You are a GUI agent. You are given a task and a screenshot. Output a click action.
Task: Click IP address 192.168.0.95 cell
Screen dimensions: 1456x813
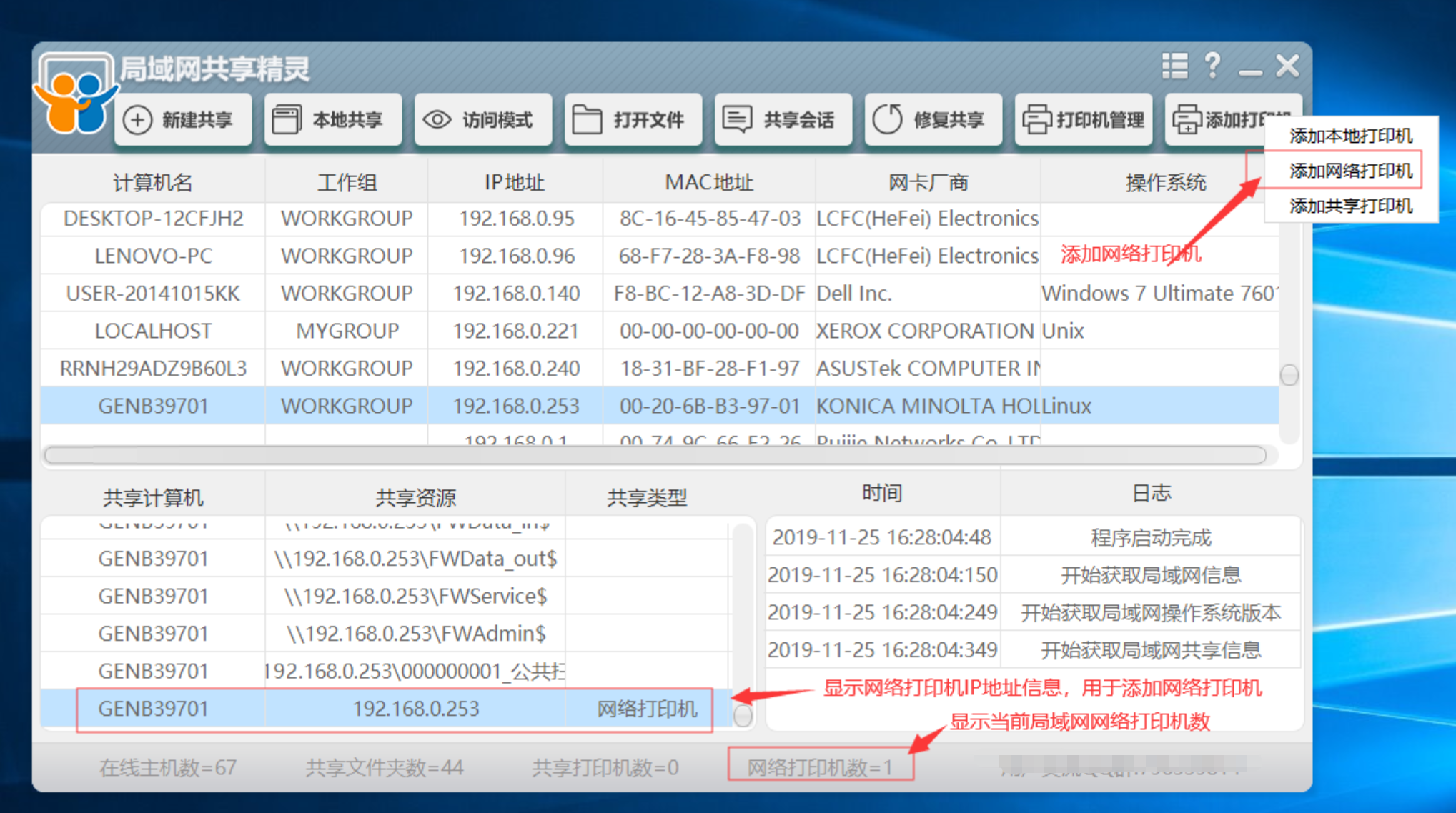(516, 219)
